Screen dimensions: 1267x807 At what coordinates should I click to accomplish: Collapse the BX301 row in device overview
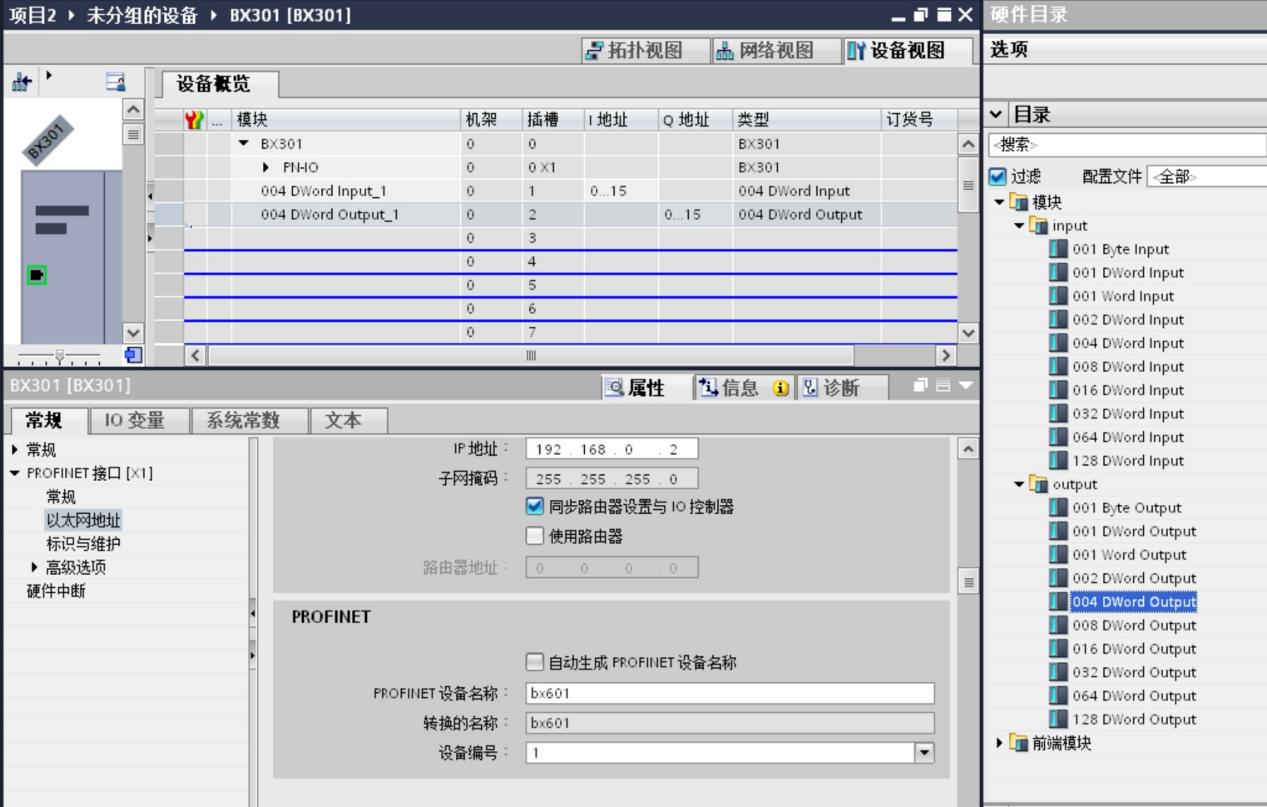click(x=244, y=144)
